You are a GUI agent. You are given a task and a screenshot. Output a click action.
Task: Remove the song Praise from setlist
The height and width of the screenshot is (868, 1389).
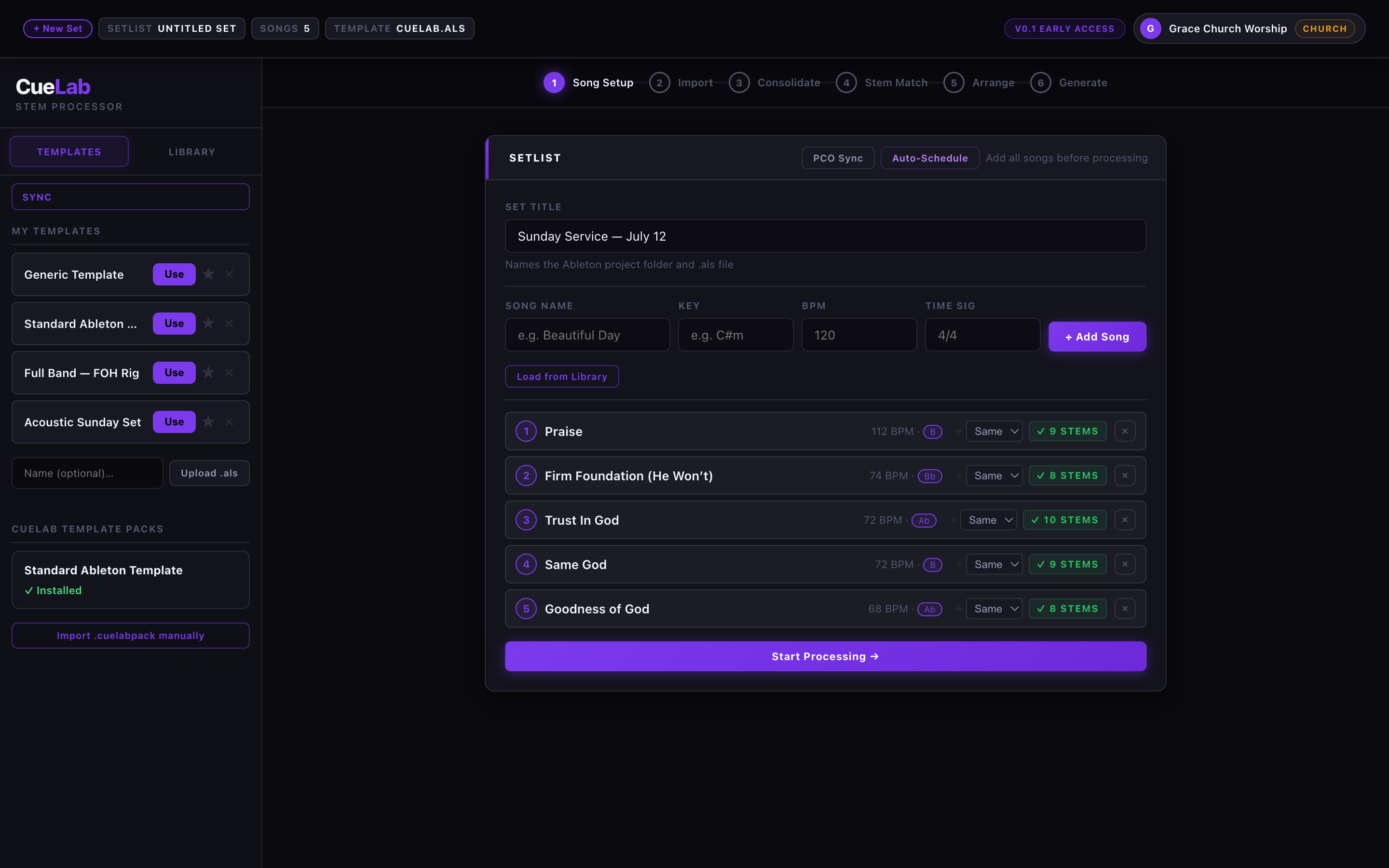(1125, 431)
